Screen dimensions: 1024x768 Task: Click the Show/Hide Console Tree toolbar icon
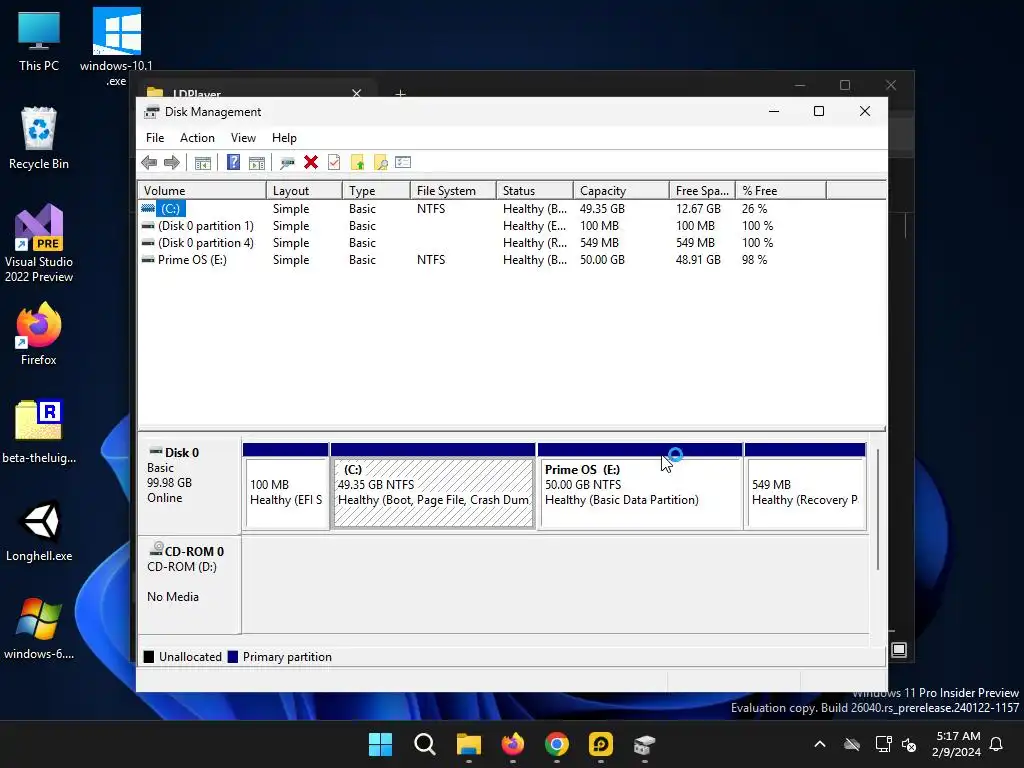pos(203,163)
